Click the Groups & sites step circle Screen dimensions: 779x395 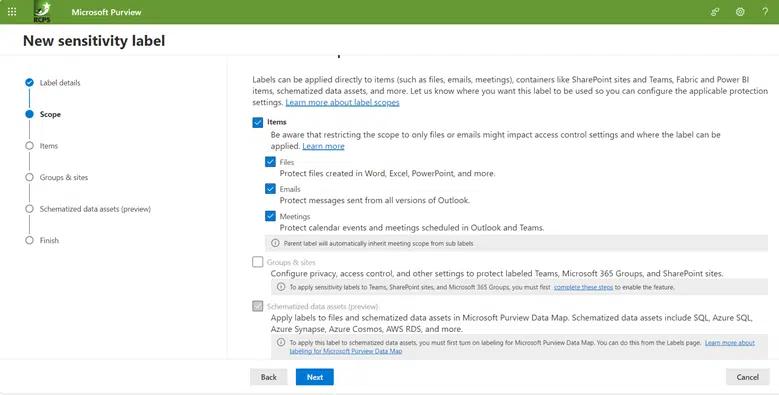29,177
